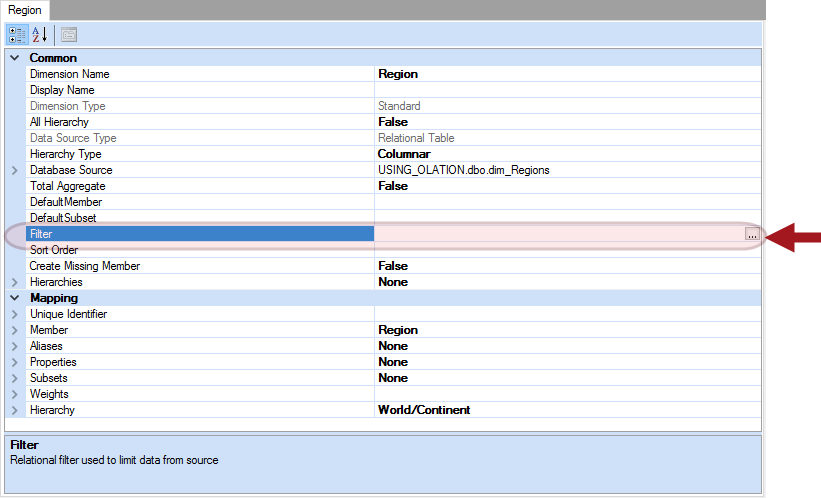Screen dimensions: 821x498
Task: Click the Alphabetical sort toolbar icon
Action: (x=40, y=34)
